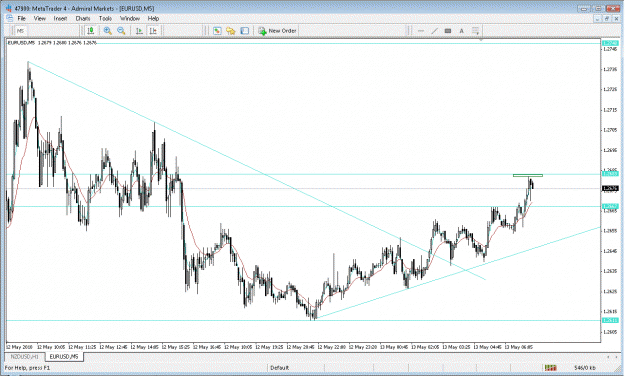This screenshot has height=376, width=625.
Task: Click the 1.2748 level price label
Action: tap(610, 43)
